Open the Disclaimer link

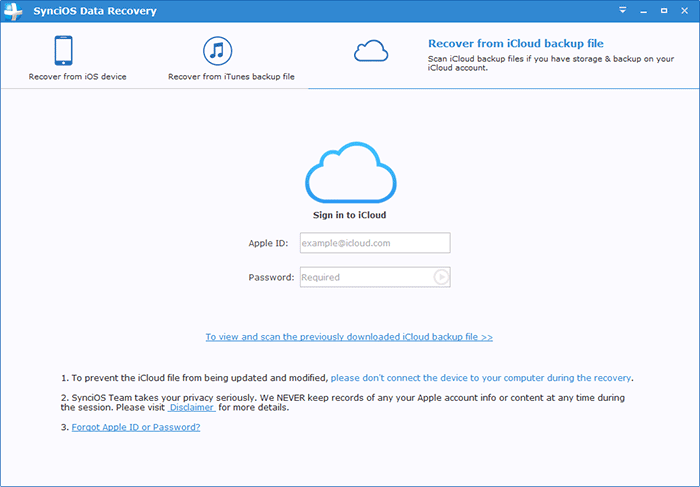[192, 408]
